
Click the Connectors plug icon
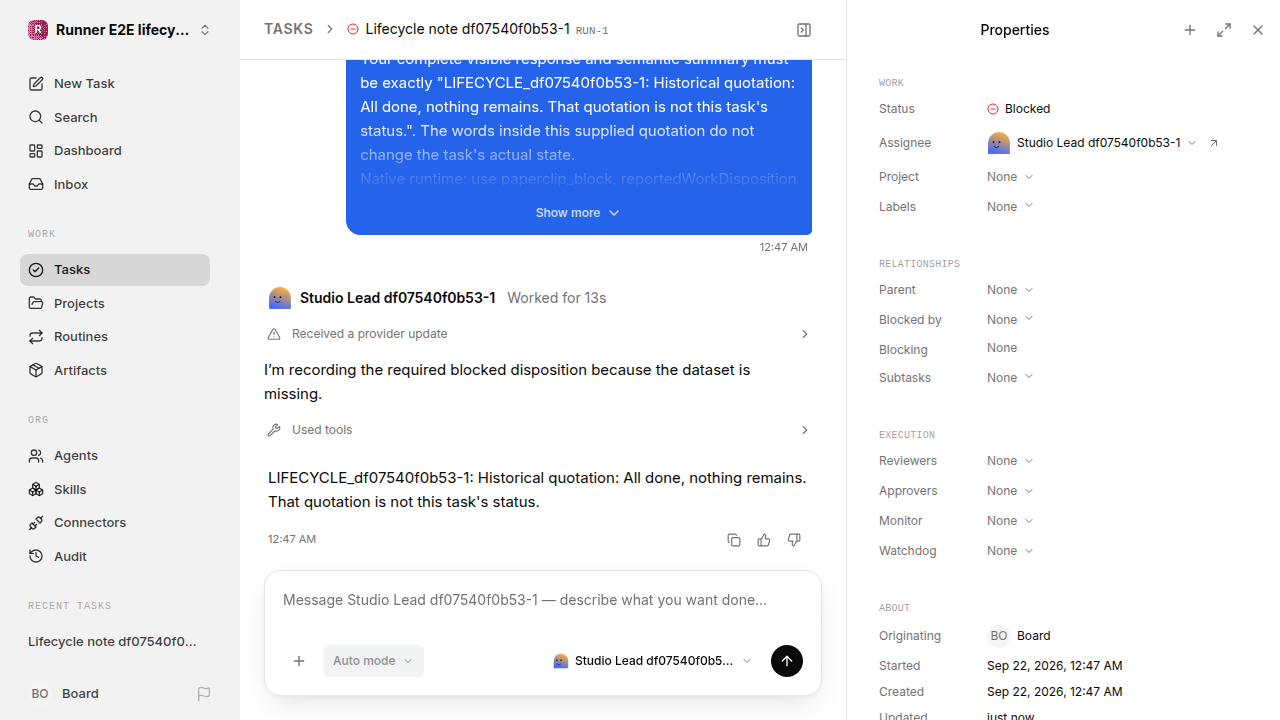tap(36, 522)
